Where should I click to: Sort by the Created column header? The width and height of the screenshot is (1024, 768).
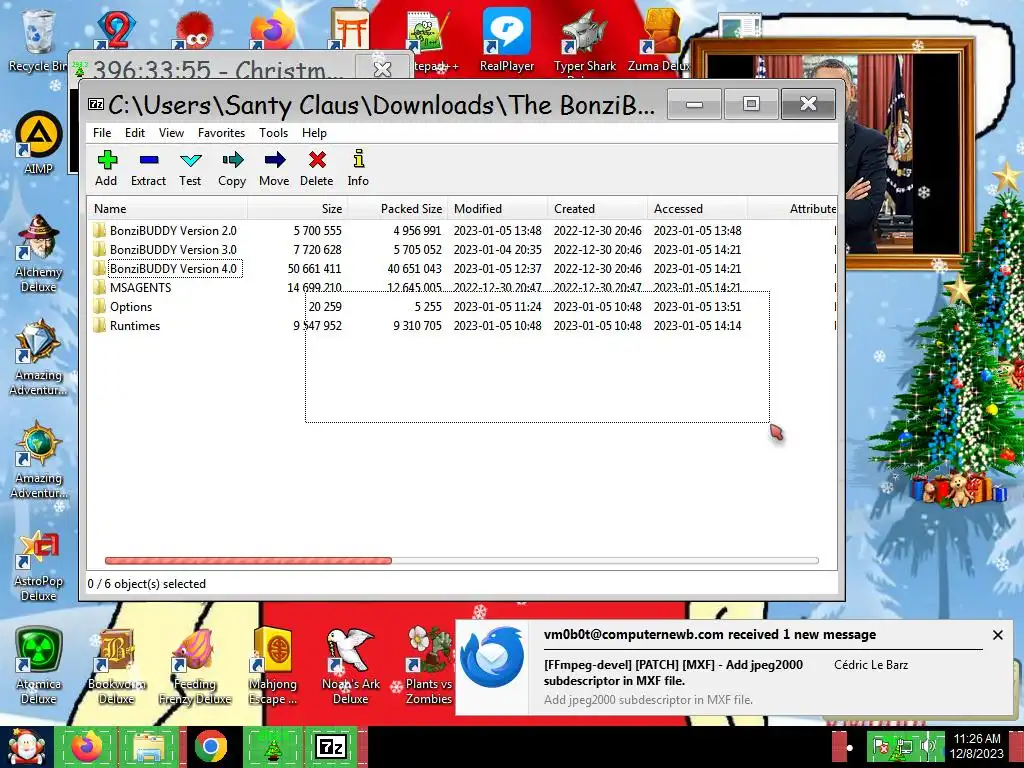(597, 209)
